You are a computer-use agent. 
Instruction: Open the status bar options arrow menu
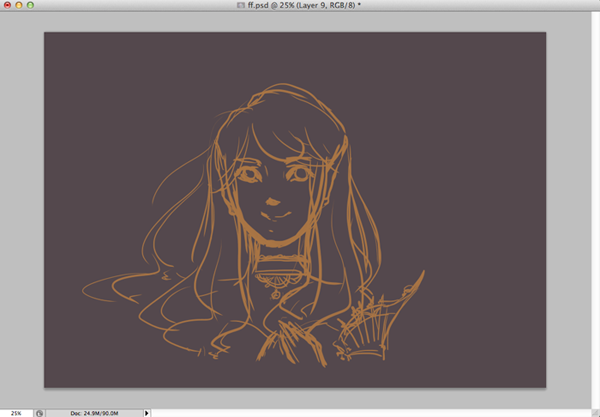tap(147, 413)
